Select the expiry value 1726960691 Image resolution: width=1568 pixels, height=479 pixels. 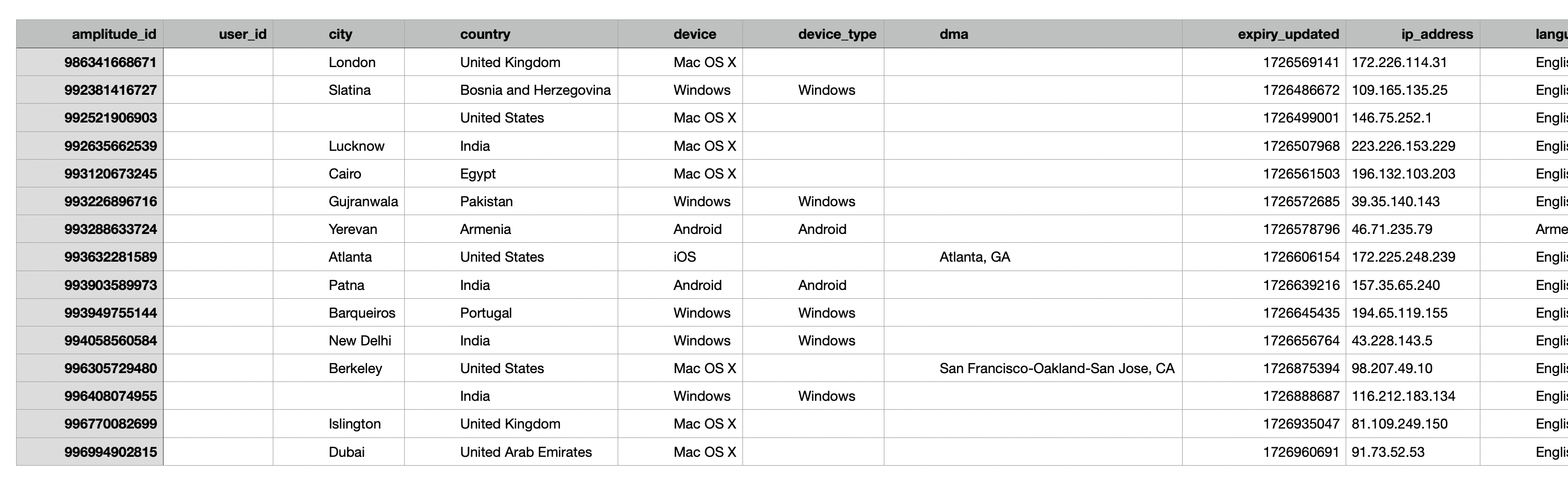point(1264,452)
